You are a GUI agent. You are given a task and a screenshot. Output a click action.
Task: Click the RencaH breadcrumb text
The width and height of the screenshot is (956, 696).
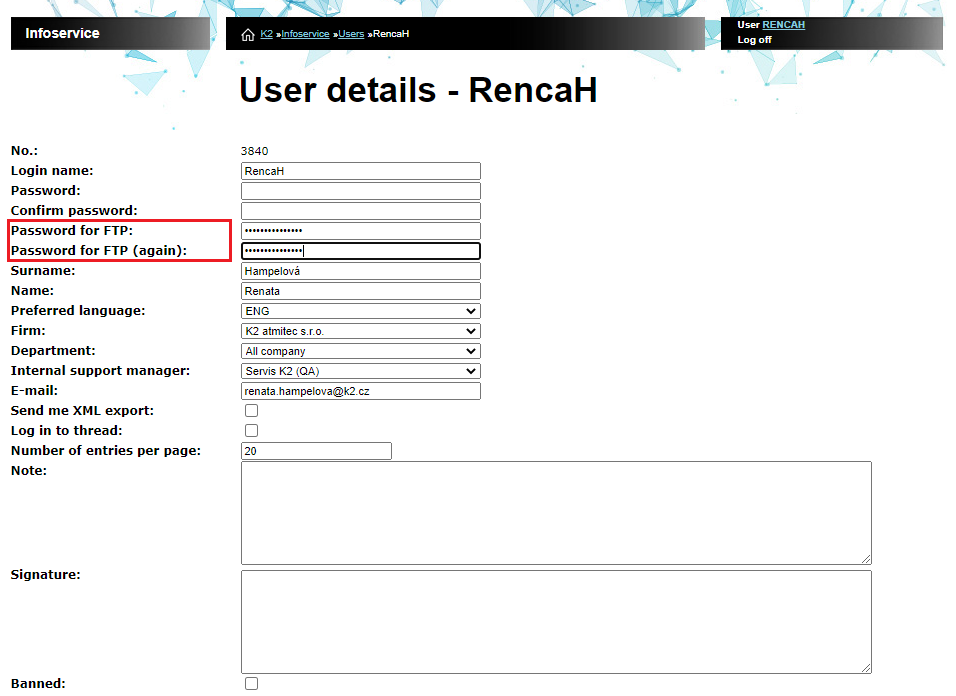pyautogui.click(x=391, y=34)
